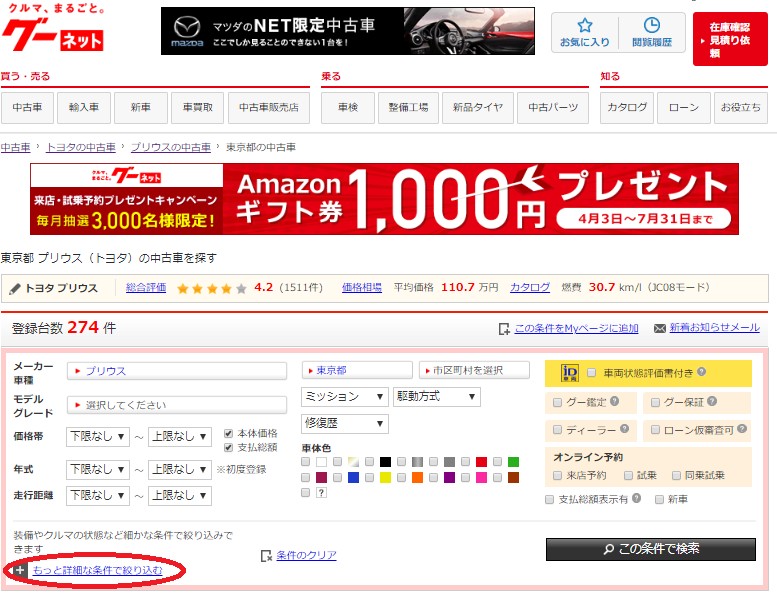Click トヨタの中古車 breadcrumb link
The image size is (777, 597).
(81, 147)
